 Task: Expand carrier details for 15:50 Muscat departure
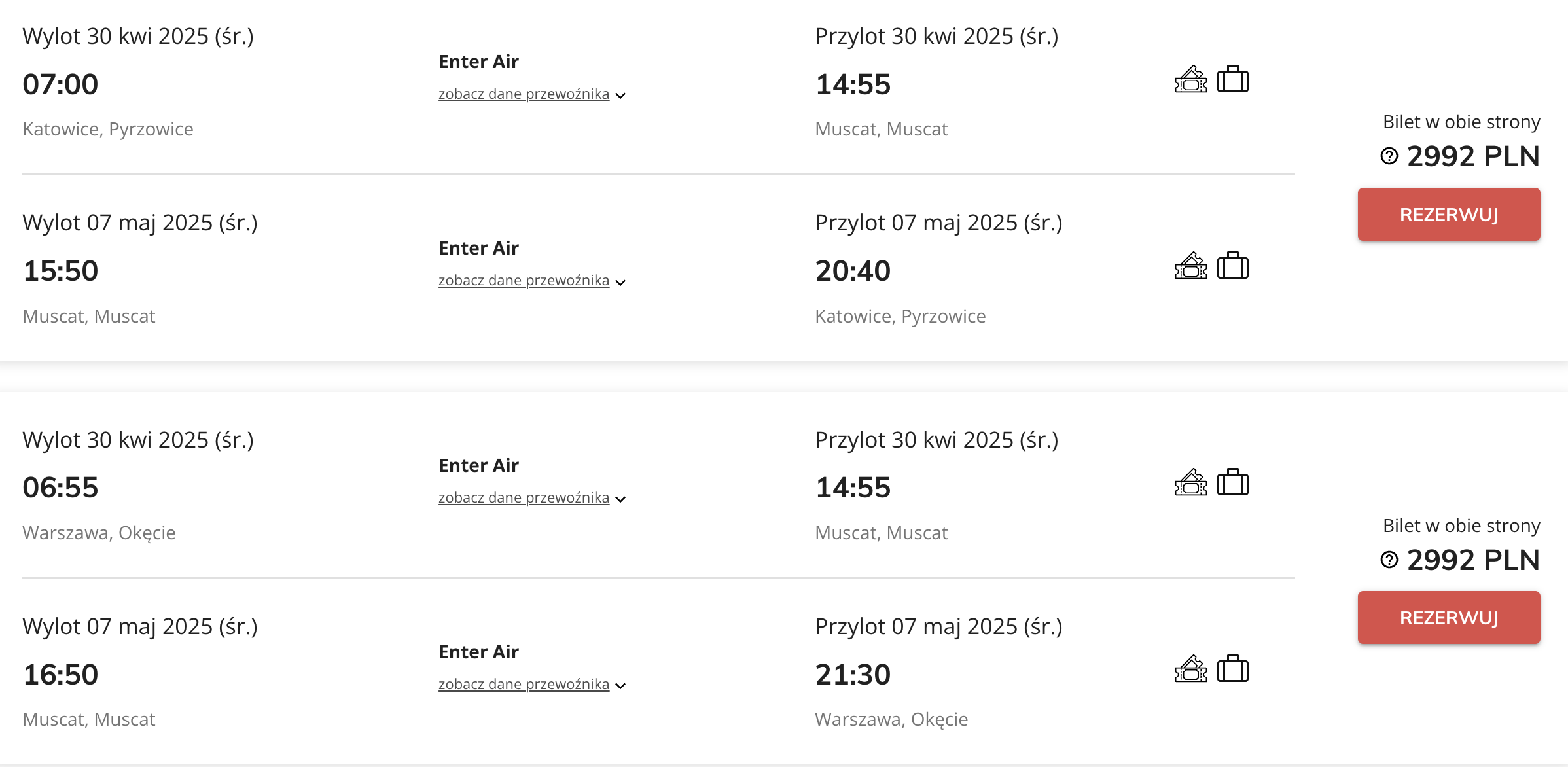tap(532, 281)
